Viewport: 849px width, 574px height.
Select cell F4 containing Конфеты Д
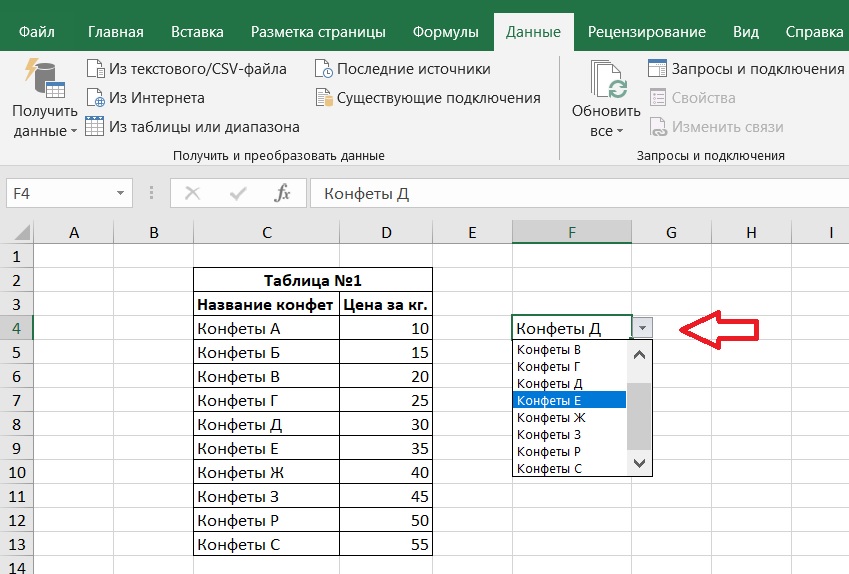tap(572, 328)
